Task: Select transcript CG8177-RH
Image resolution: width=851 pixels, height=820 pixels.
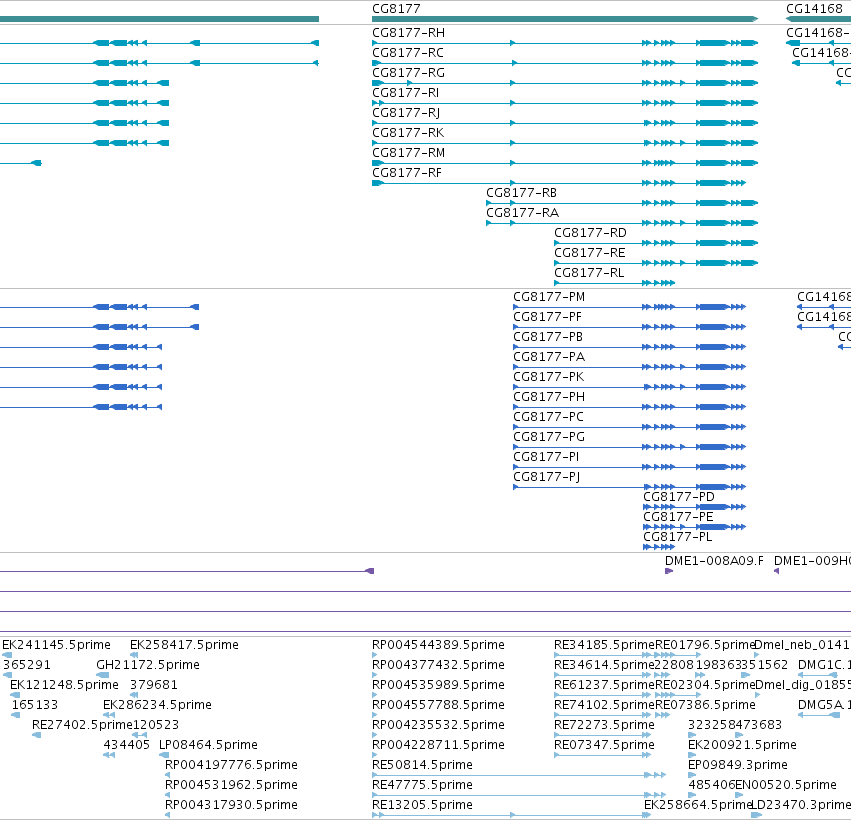Action: 409,33
